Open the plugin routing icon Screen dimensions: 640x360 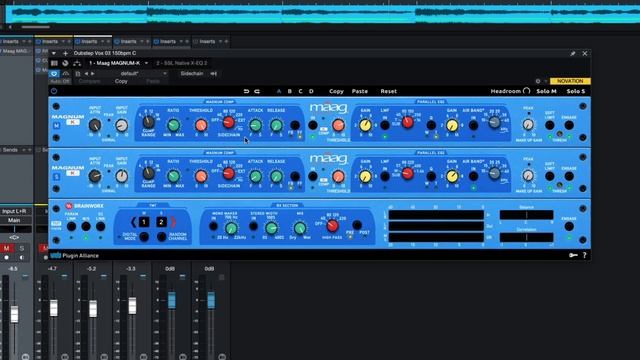(x=77, y=63)
